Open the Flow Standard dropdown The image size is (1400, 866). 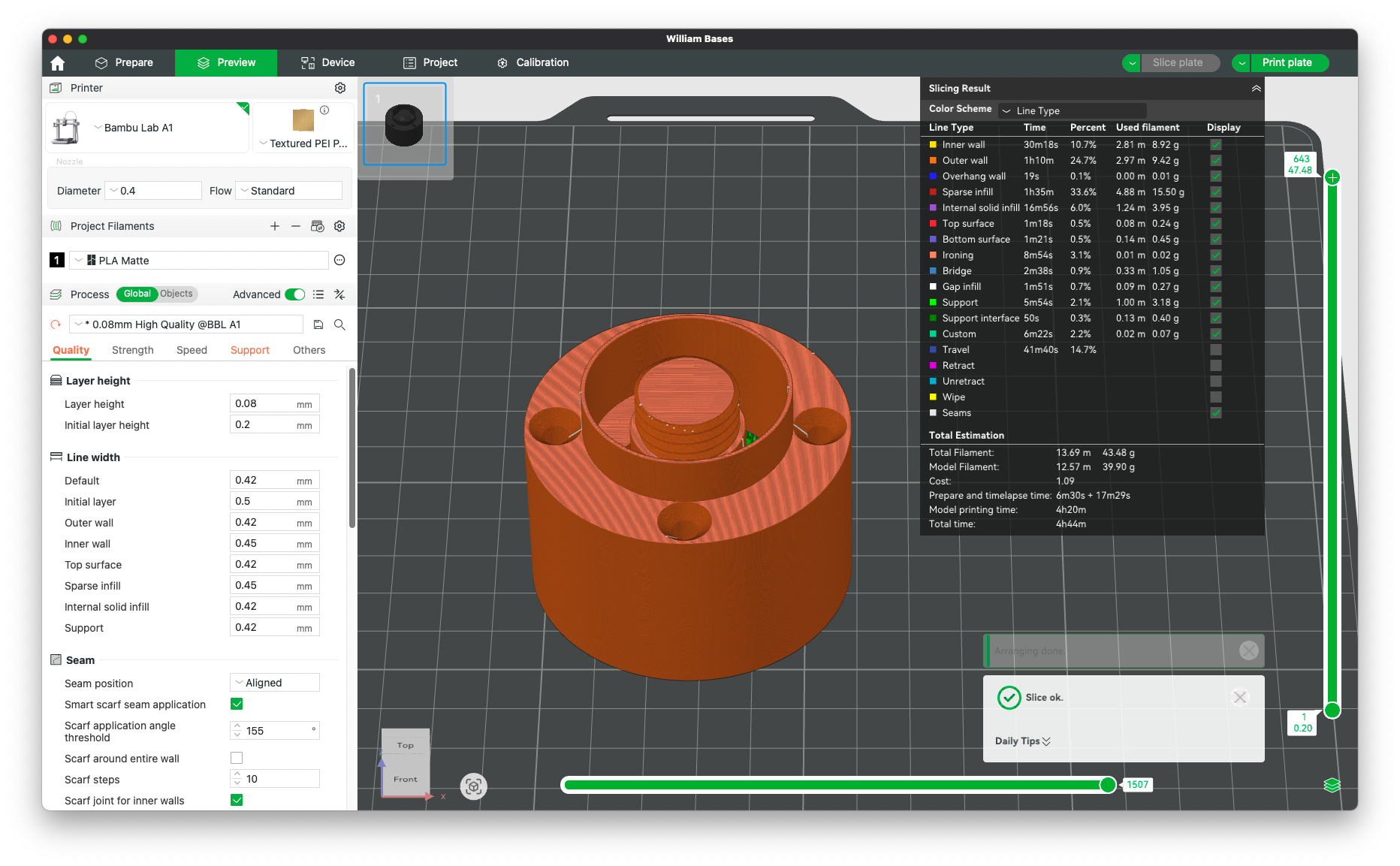pyautogui.click(x=289, y=191)
